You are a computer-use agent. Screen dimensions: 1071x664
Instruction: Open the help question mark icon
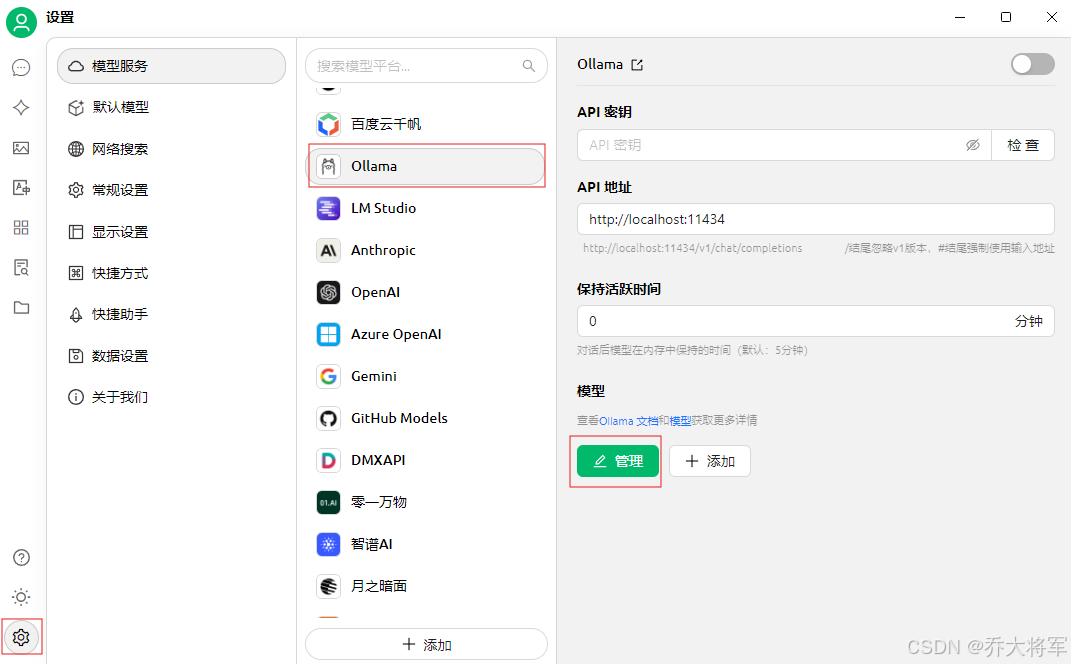click(21, 557)
